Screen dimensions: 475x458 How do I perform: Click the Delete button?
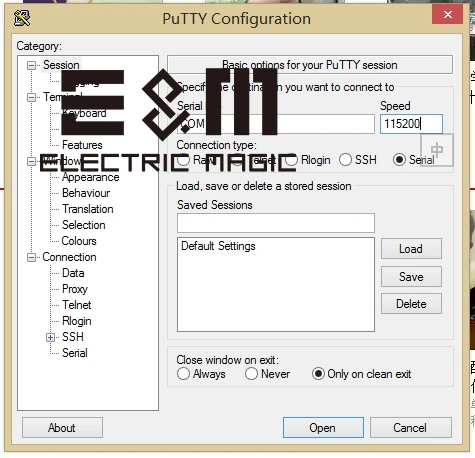411,304
